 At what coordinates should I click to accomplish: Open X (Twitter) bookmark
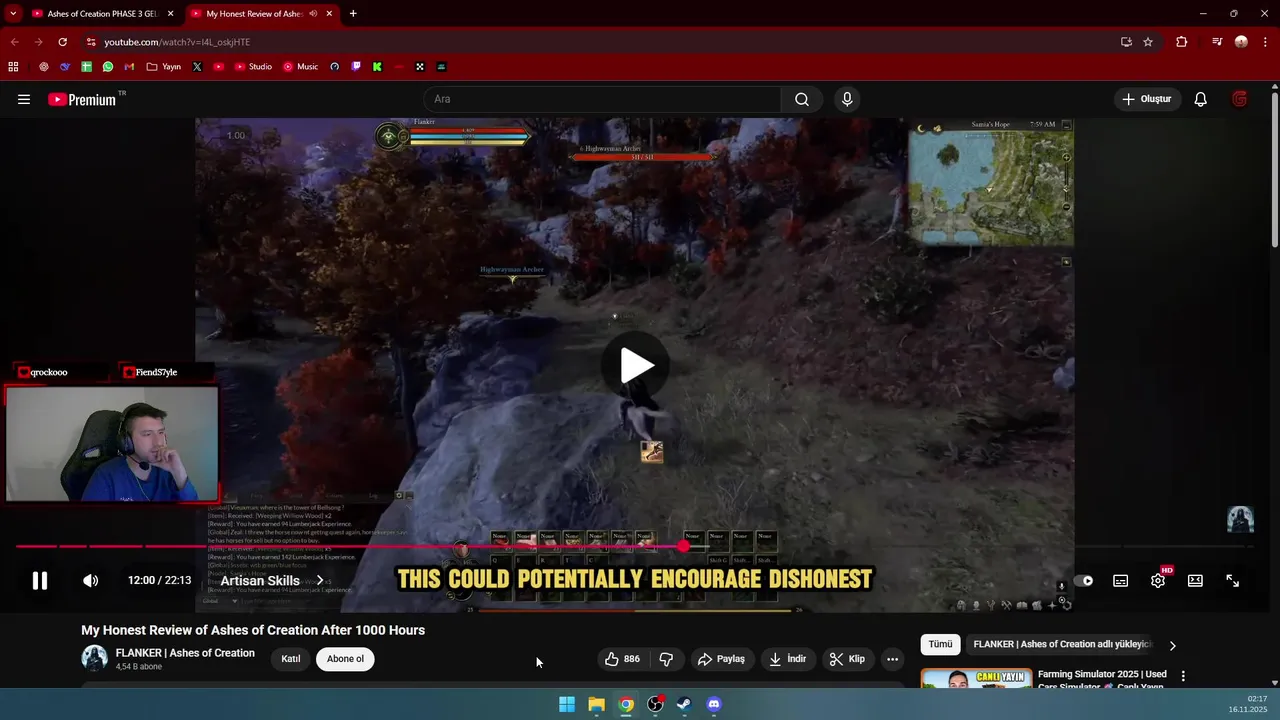coord(197,67)
